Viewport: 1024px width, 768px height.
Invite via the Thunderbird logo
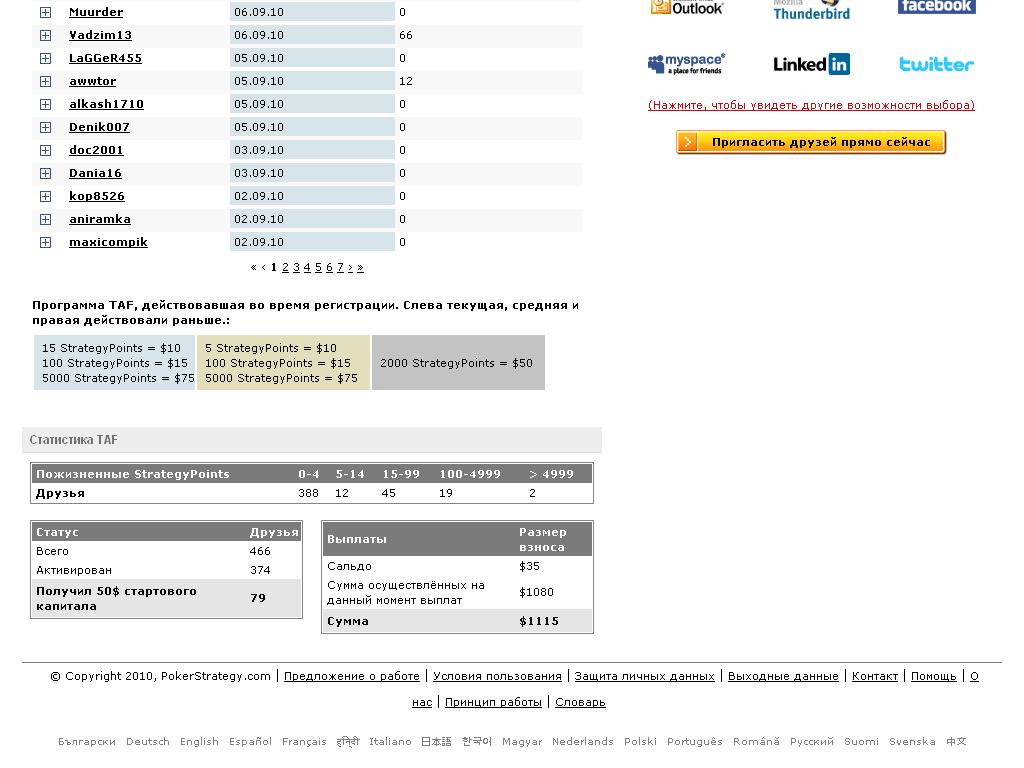coord(812,10)
